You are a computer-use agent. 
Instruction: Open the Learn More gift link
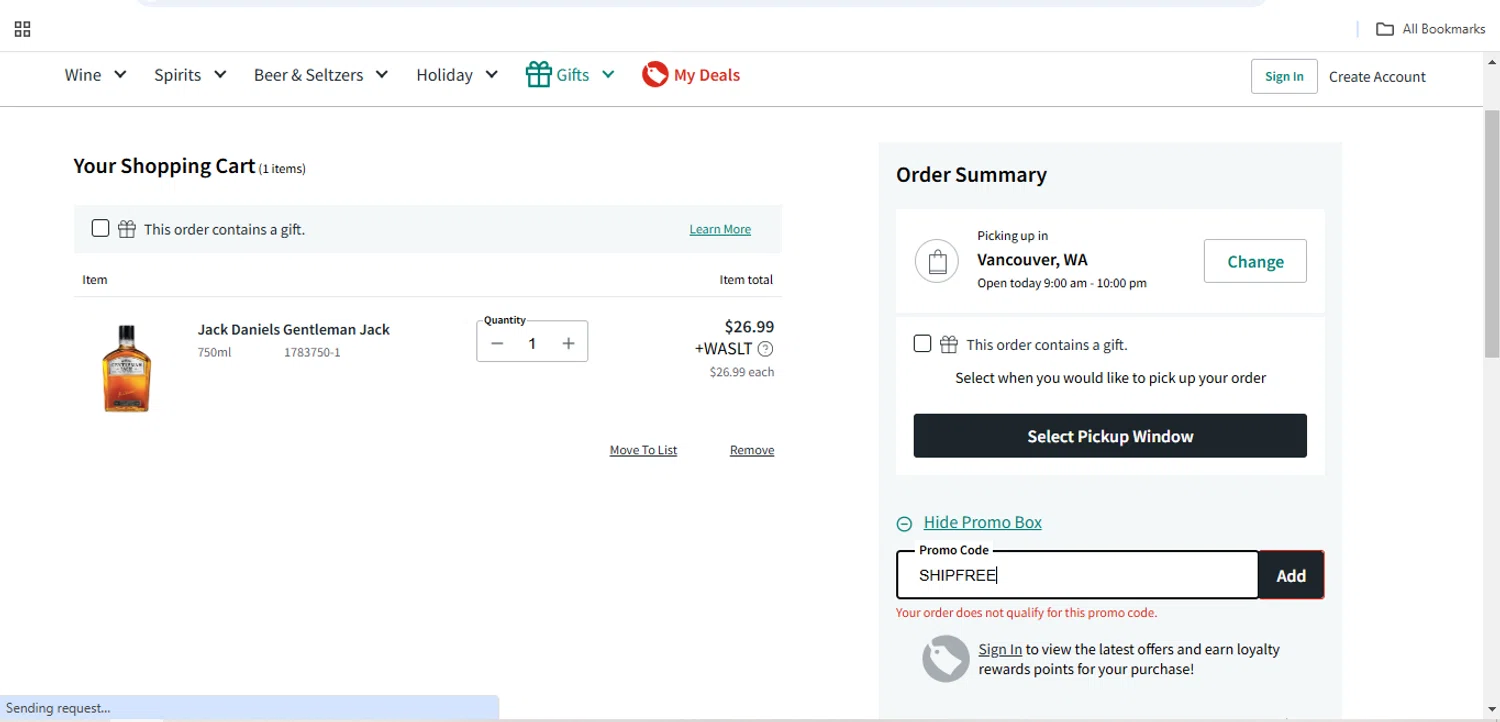tap(720, 229)
